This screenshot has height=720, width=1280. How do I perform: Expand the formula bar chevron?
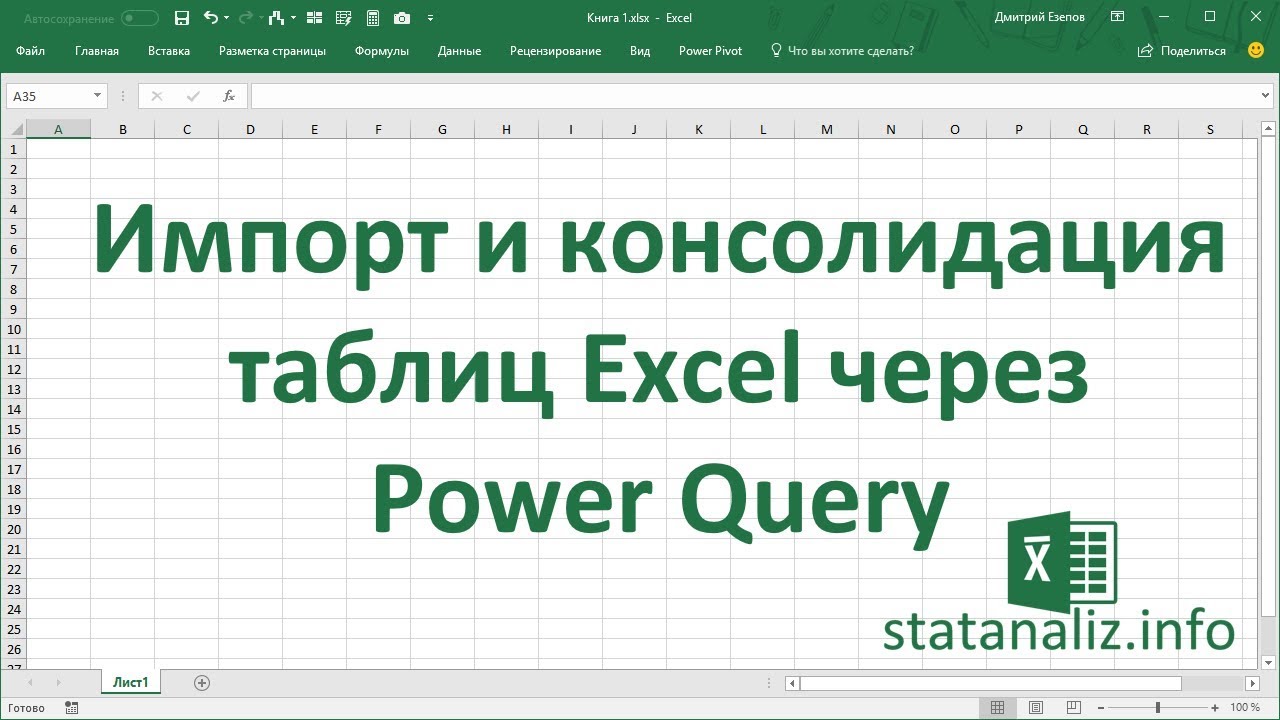point(1266,96)
